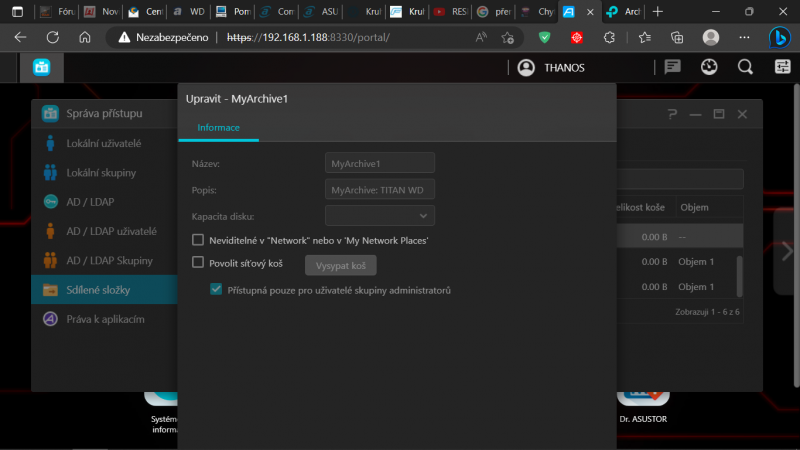Image resolution: width=800 pixels, height=450 pixels.
Task: Open browser profile avatar
Action: pyautogui.click(x=711, y=37)
